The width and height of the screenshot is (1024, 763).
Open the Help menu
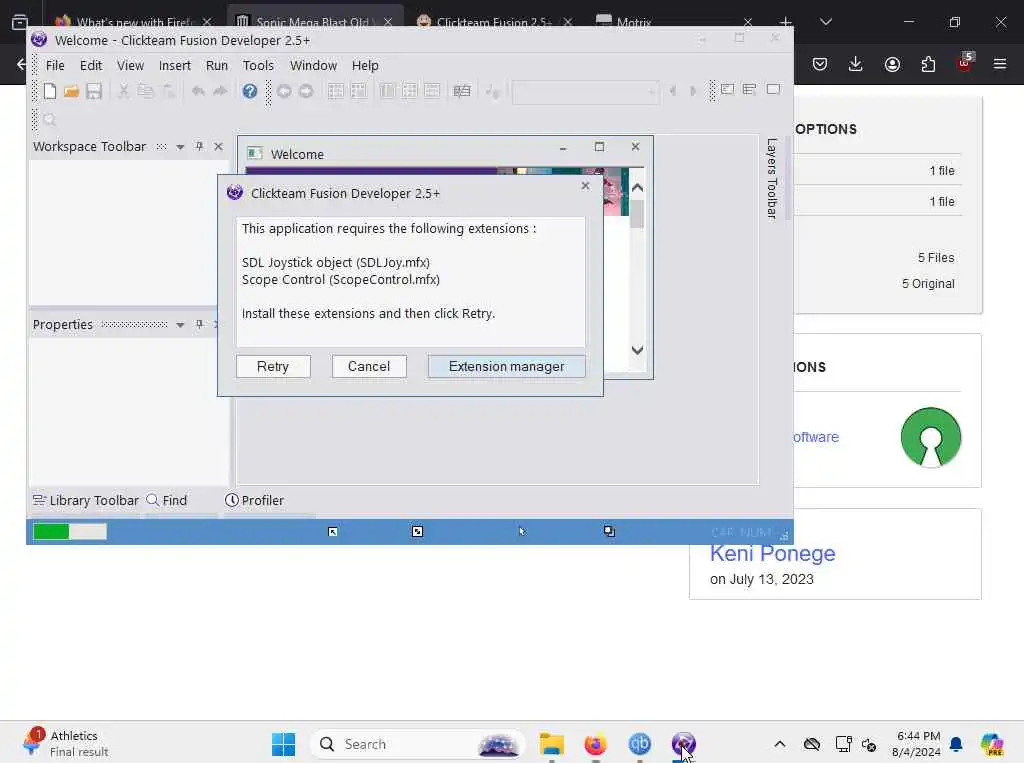(365, 65)
